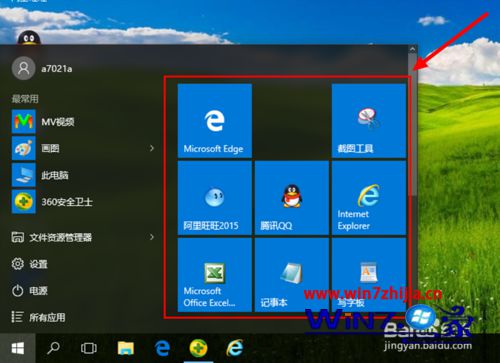Expand the 画图 jump list arrow
This screenshot has width=500, height=363.
point(152,148)
